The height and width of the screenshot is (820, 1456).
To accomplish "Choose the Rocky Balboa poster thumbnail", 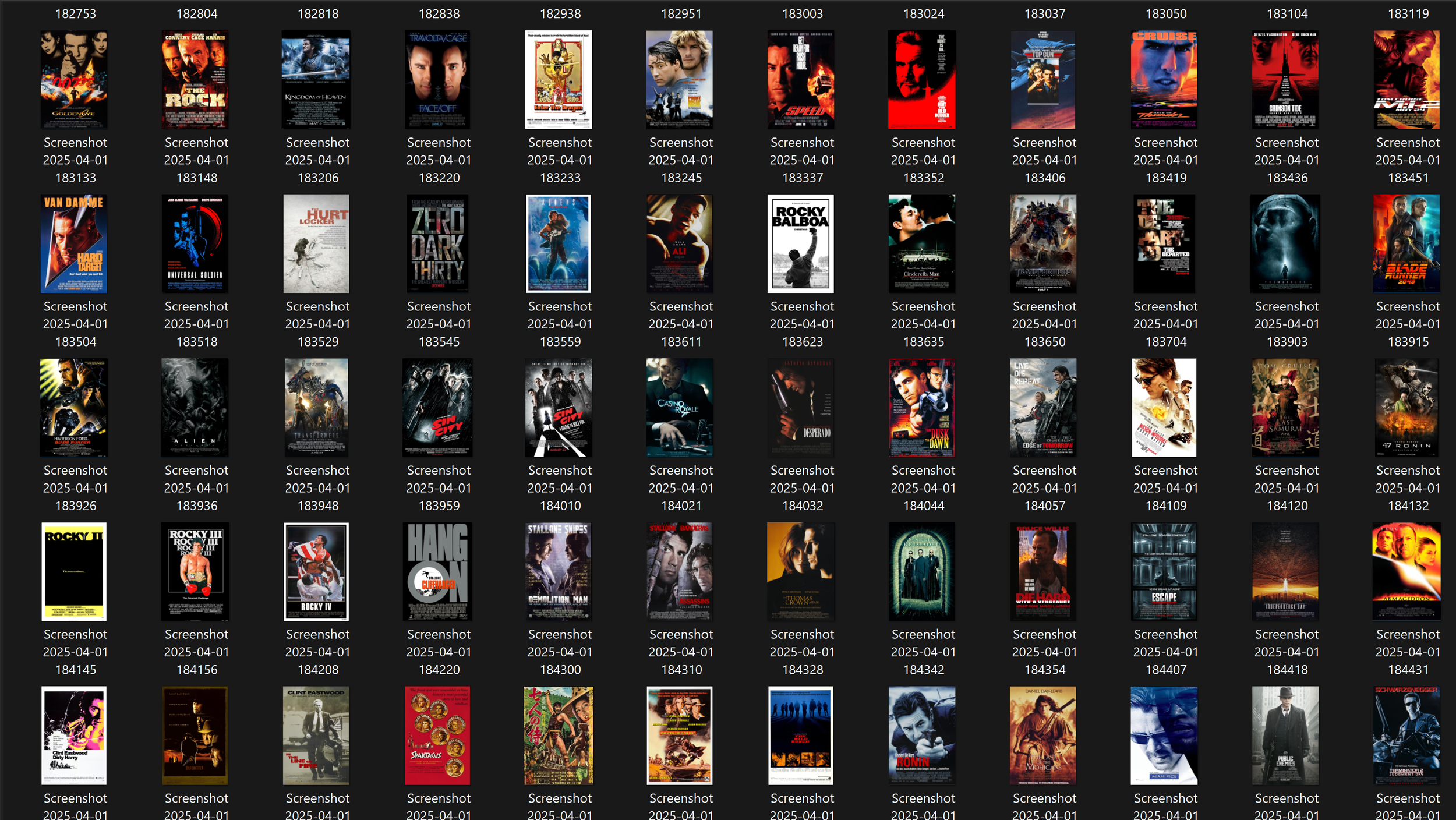I will point(801,243).
